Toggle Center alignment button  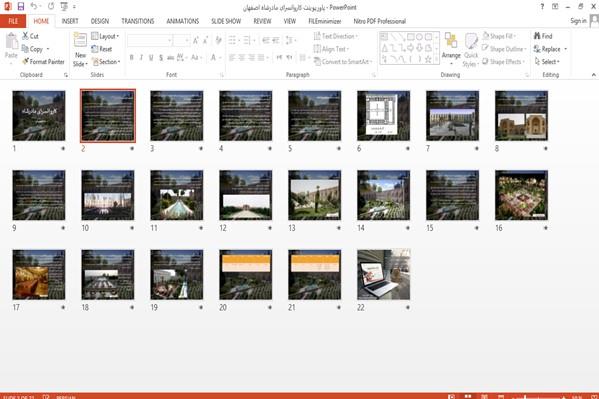click(241, 57)
